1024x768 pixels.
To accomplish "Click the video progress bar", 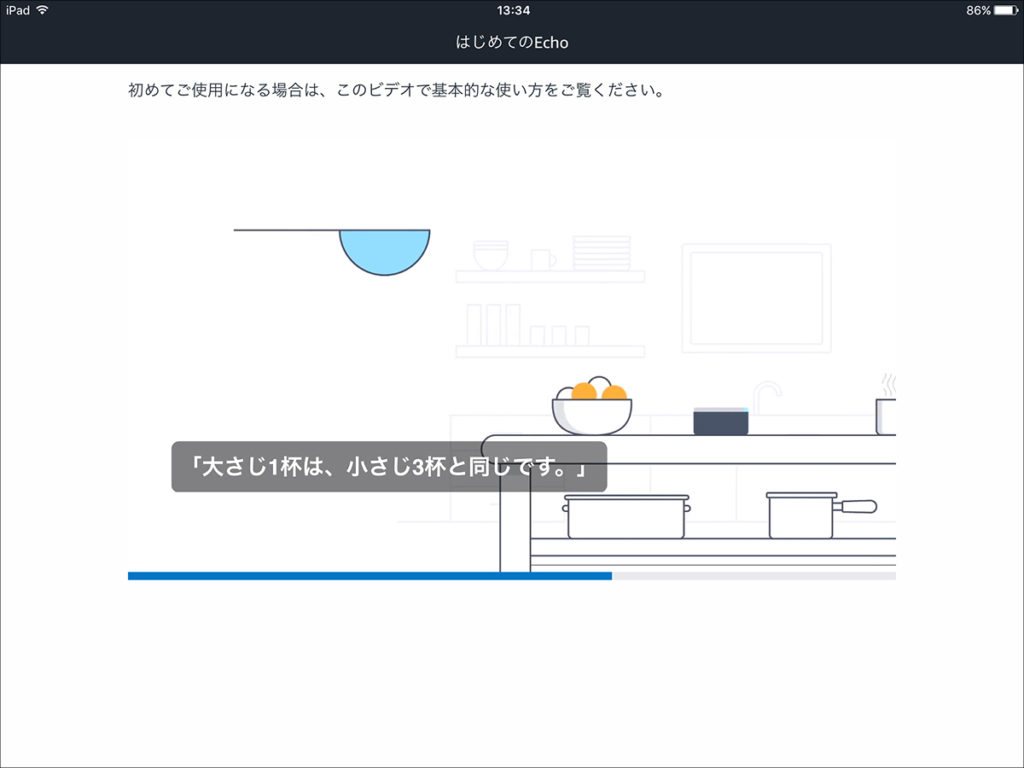I will pyautogui.click(x=511, y=576).
